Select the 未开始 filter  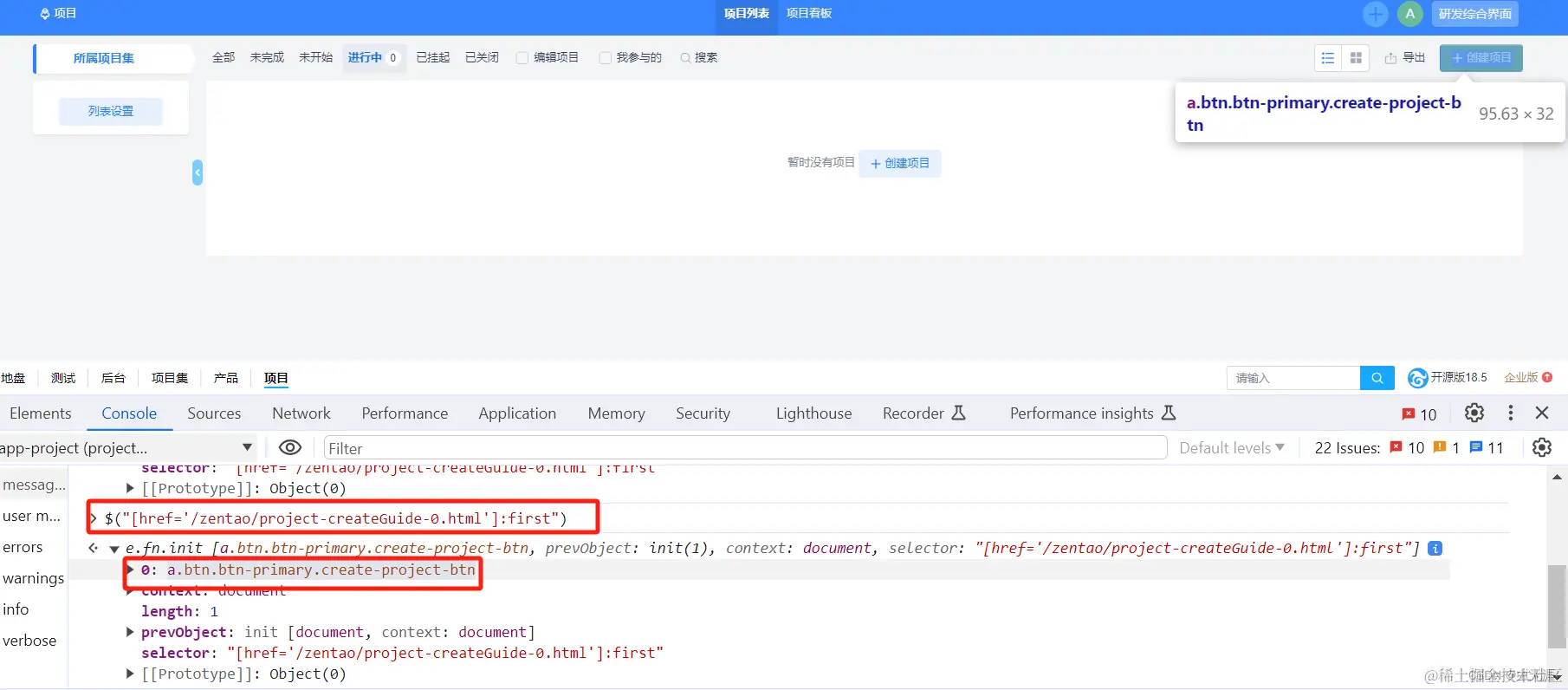[315, 58]
